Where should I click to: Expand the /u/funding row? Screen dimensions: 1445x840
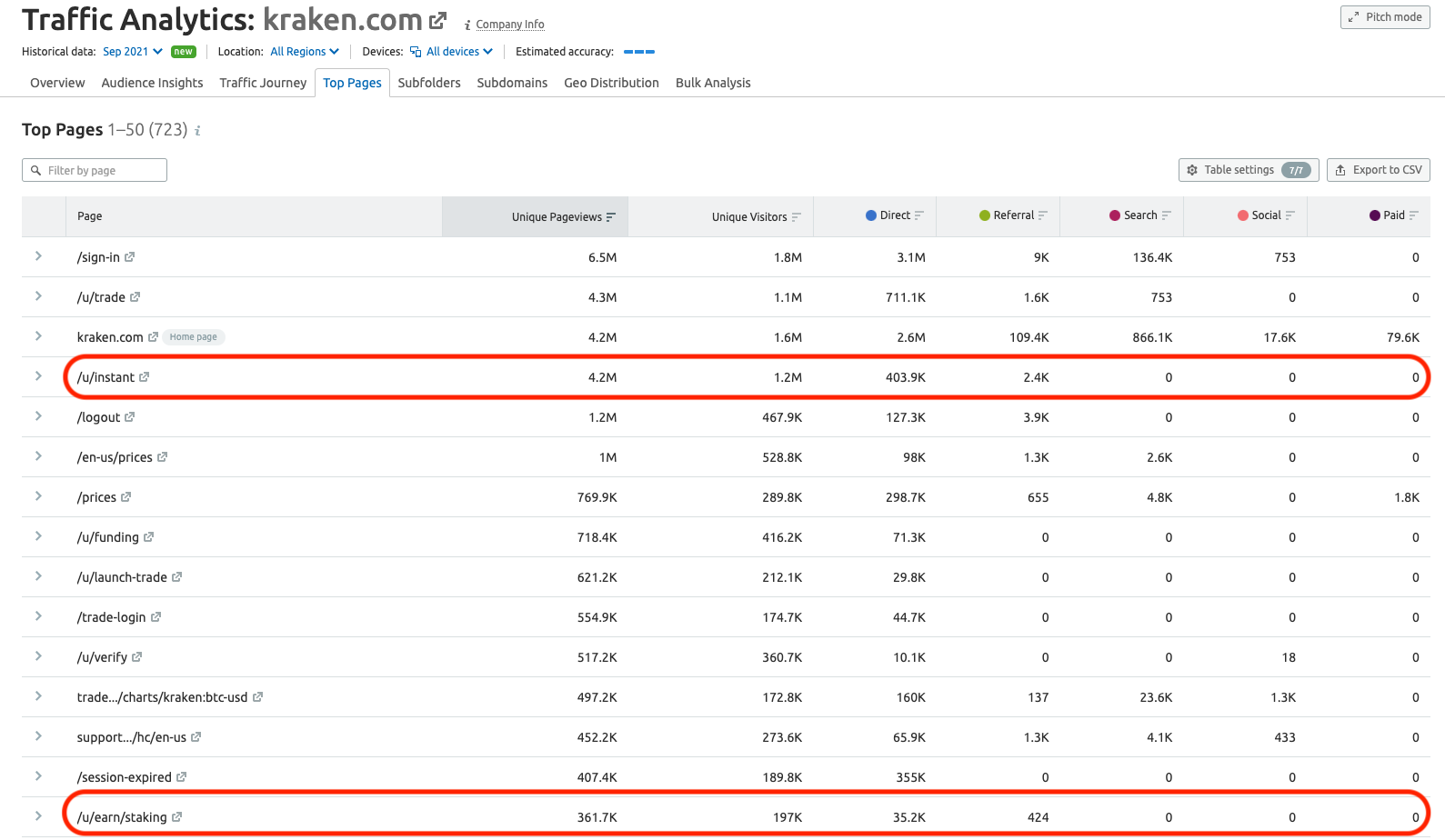(x=38, y=536)
